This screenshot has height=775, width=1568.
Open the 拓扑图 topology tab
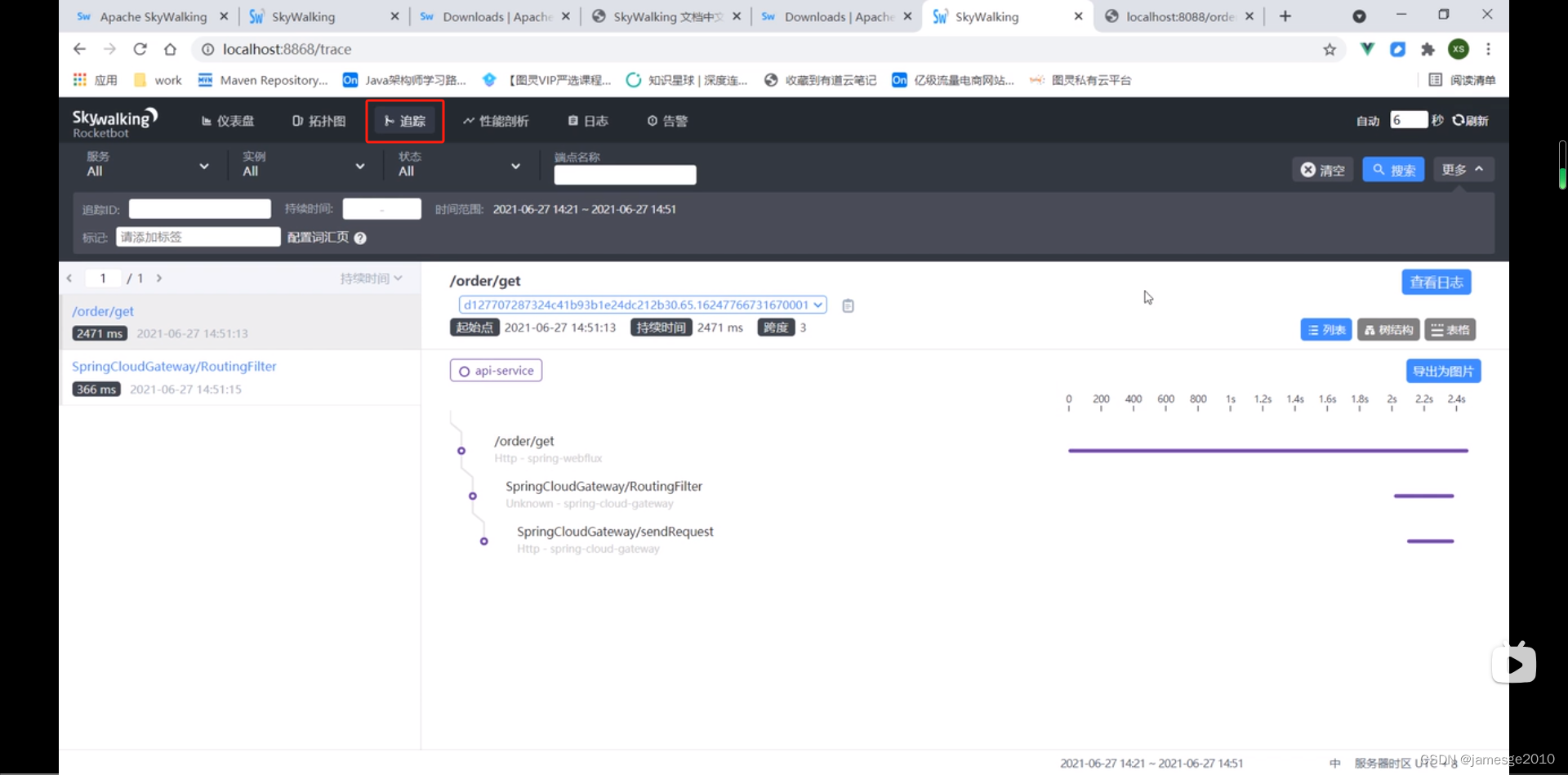pyautogui.click(x=318, y=121)
